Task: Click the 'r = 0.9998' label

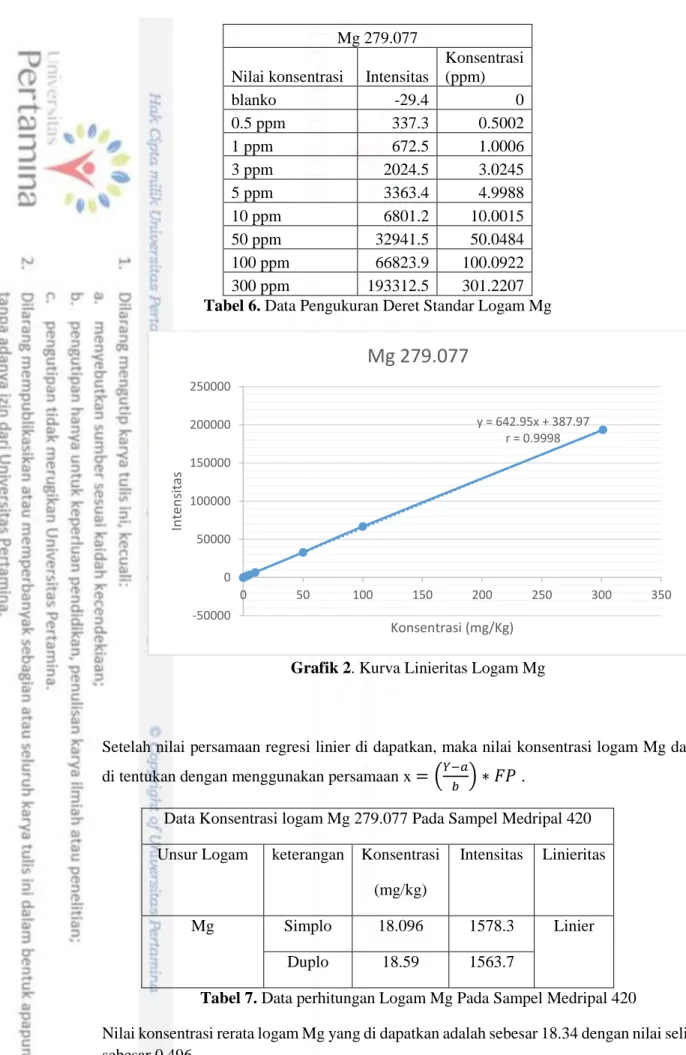Action: (533, 438)
